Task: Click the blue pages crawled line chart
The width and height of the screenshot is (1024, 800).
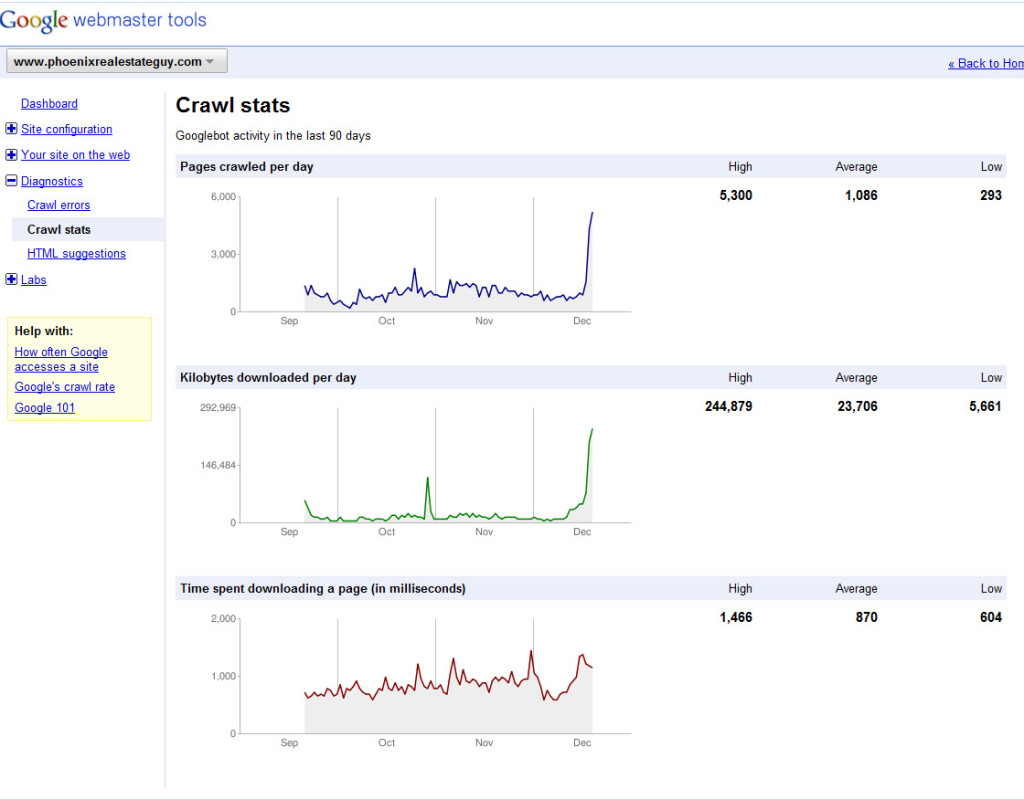Action: click(x=436, y=255)
